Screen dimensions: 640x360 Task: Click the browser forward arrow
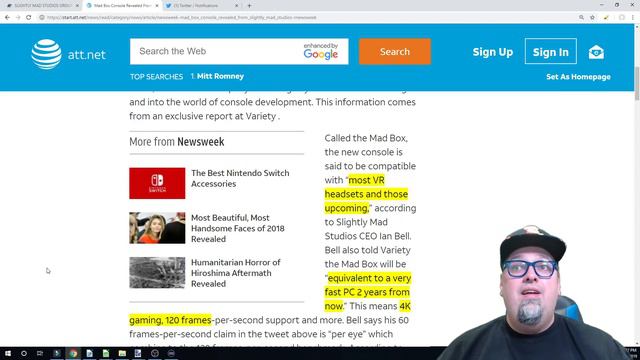tap(18, 18)
